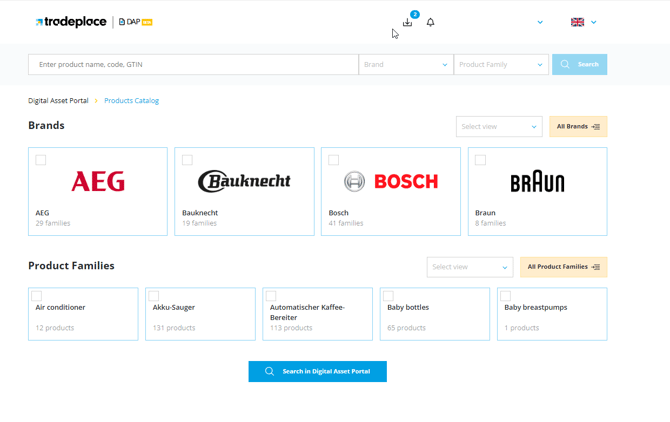Open the Product Family filter dropdown

501,64
